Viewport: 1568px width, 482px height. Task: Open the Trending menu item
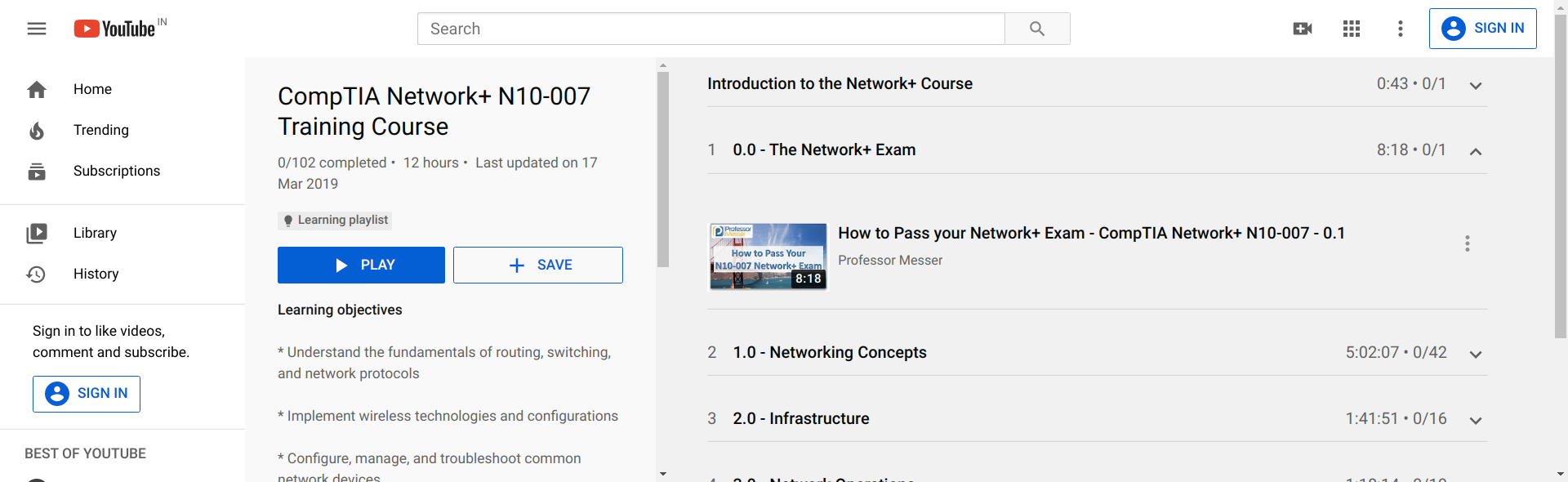coord(122,130)
